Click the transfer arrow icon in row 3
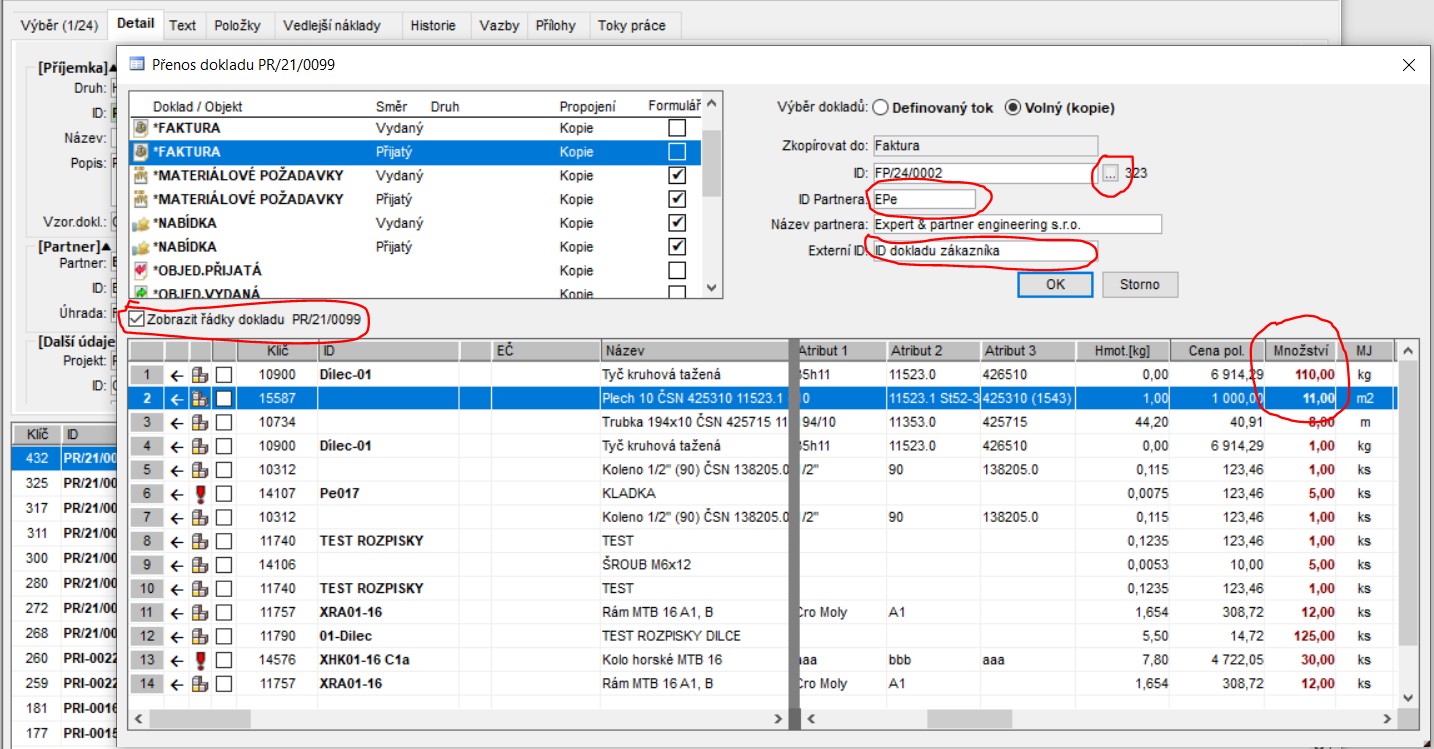Viewport: 1434px width, 749px height. click(x=177, y=422)
